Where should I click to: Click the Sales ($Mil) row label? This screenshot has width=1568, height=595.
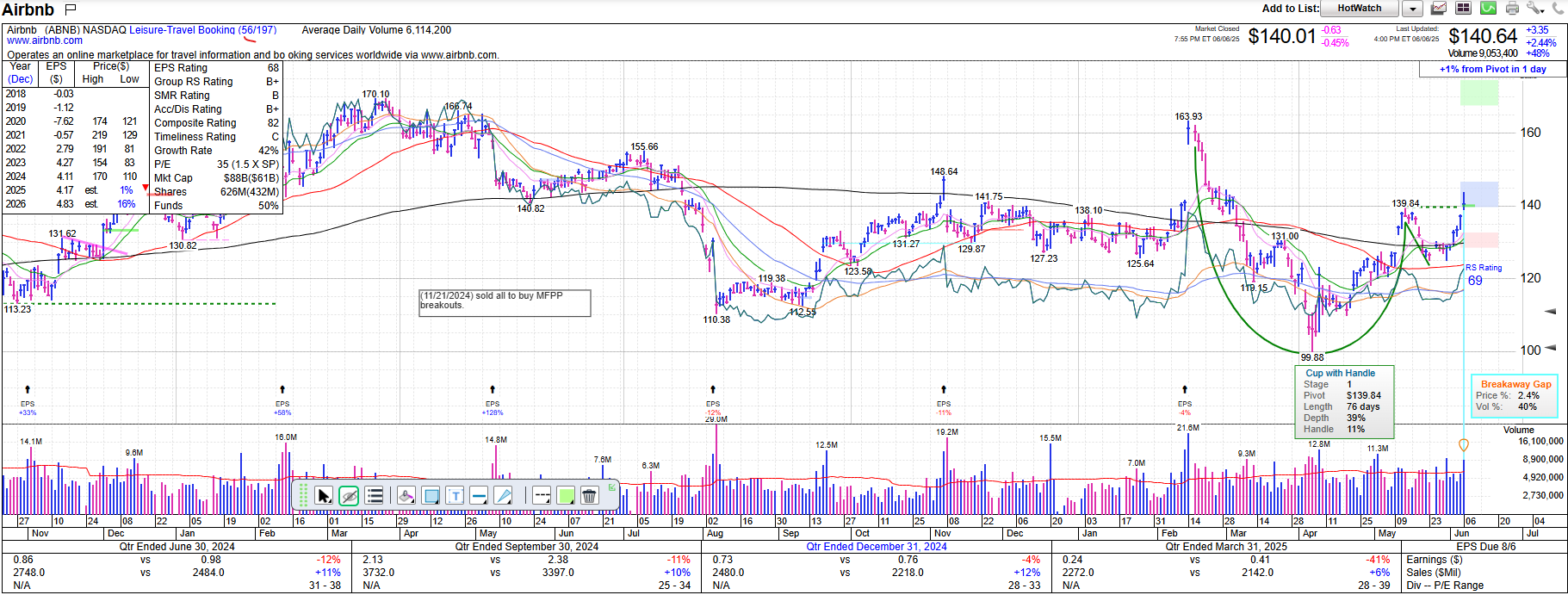(1434, 573)
